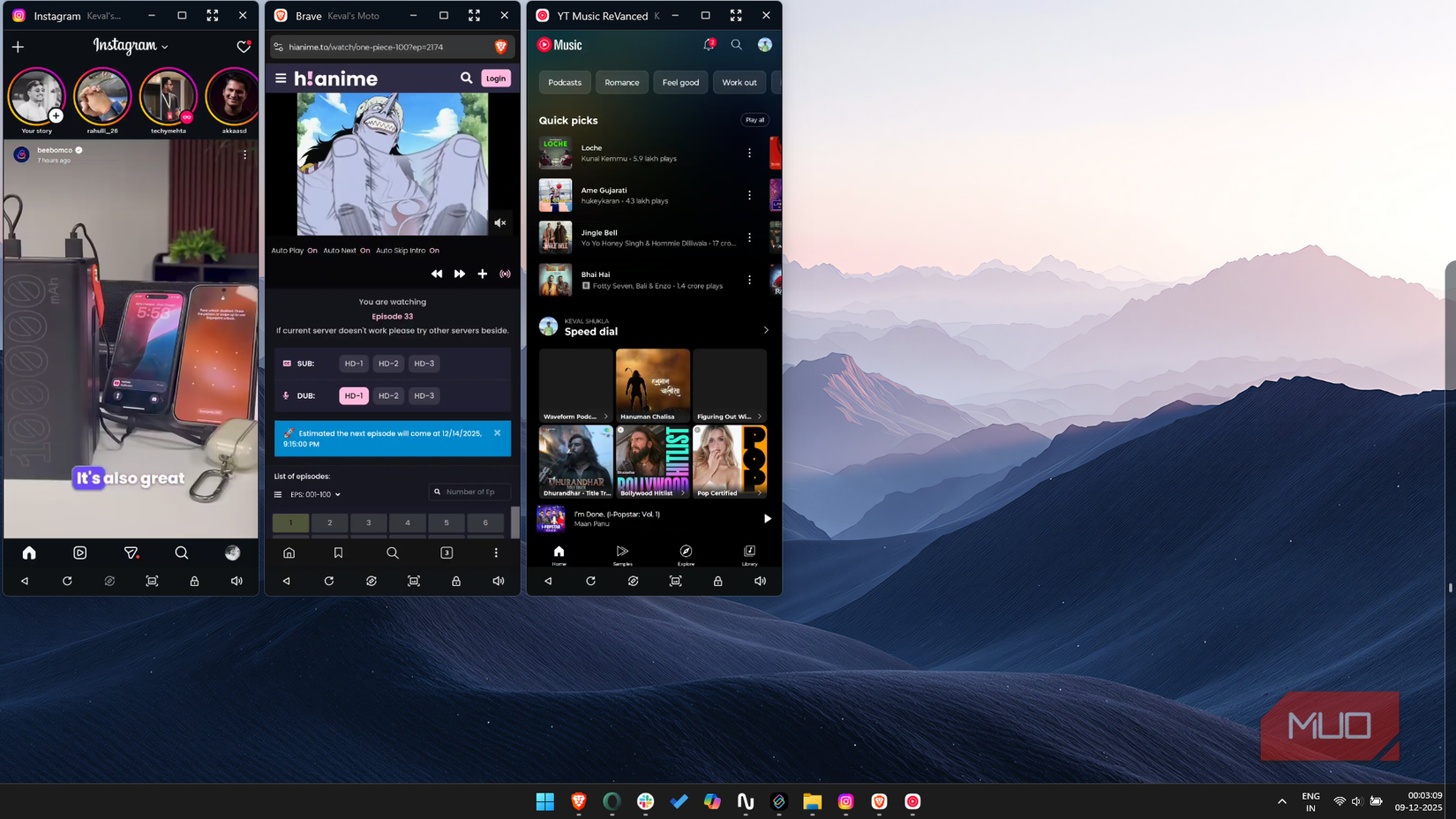Open beebomco post three-dot options
Viewport: 1456px width, 819px height.
245,154
